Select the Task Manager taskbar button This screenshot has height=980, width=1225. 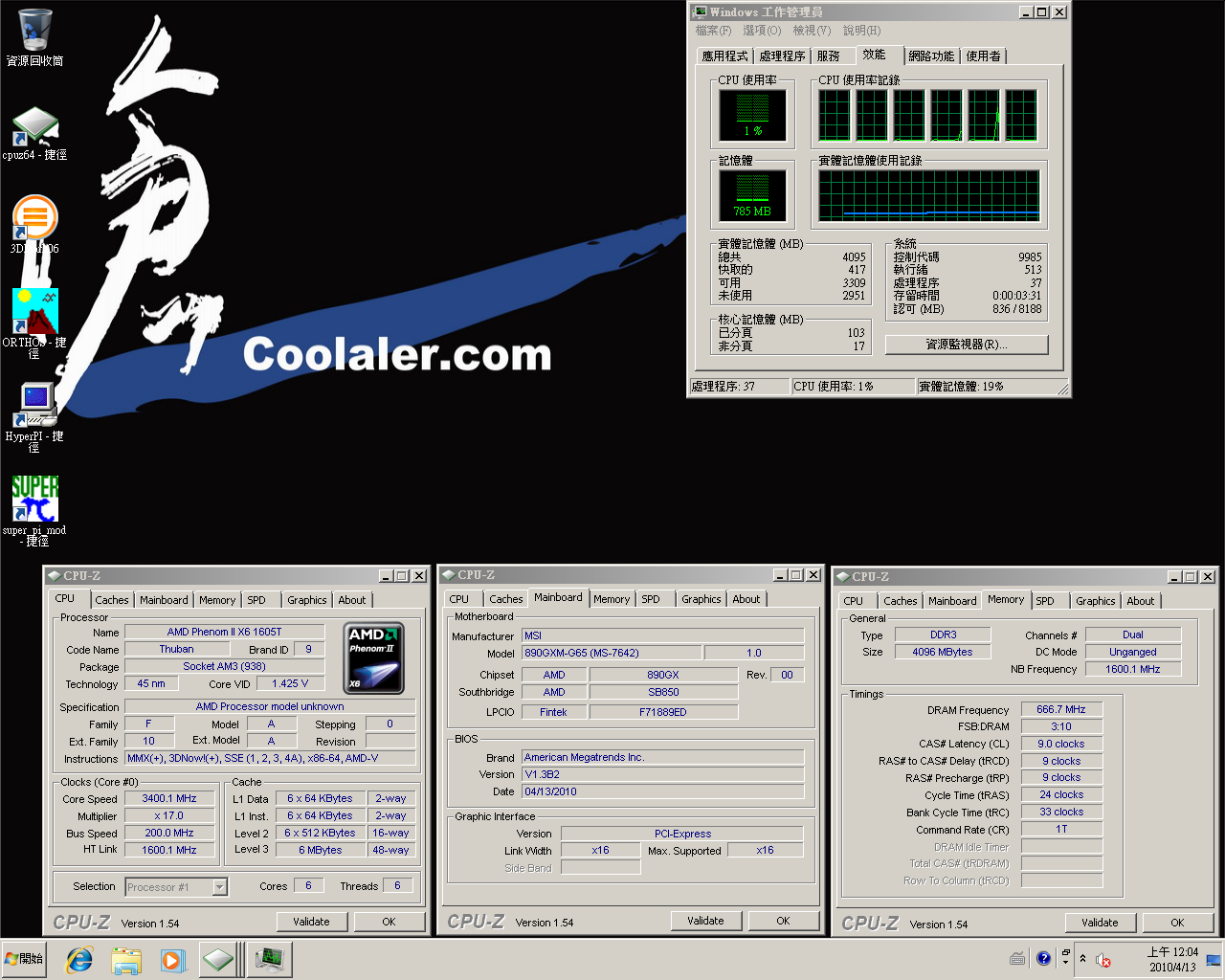[269, 959]
